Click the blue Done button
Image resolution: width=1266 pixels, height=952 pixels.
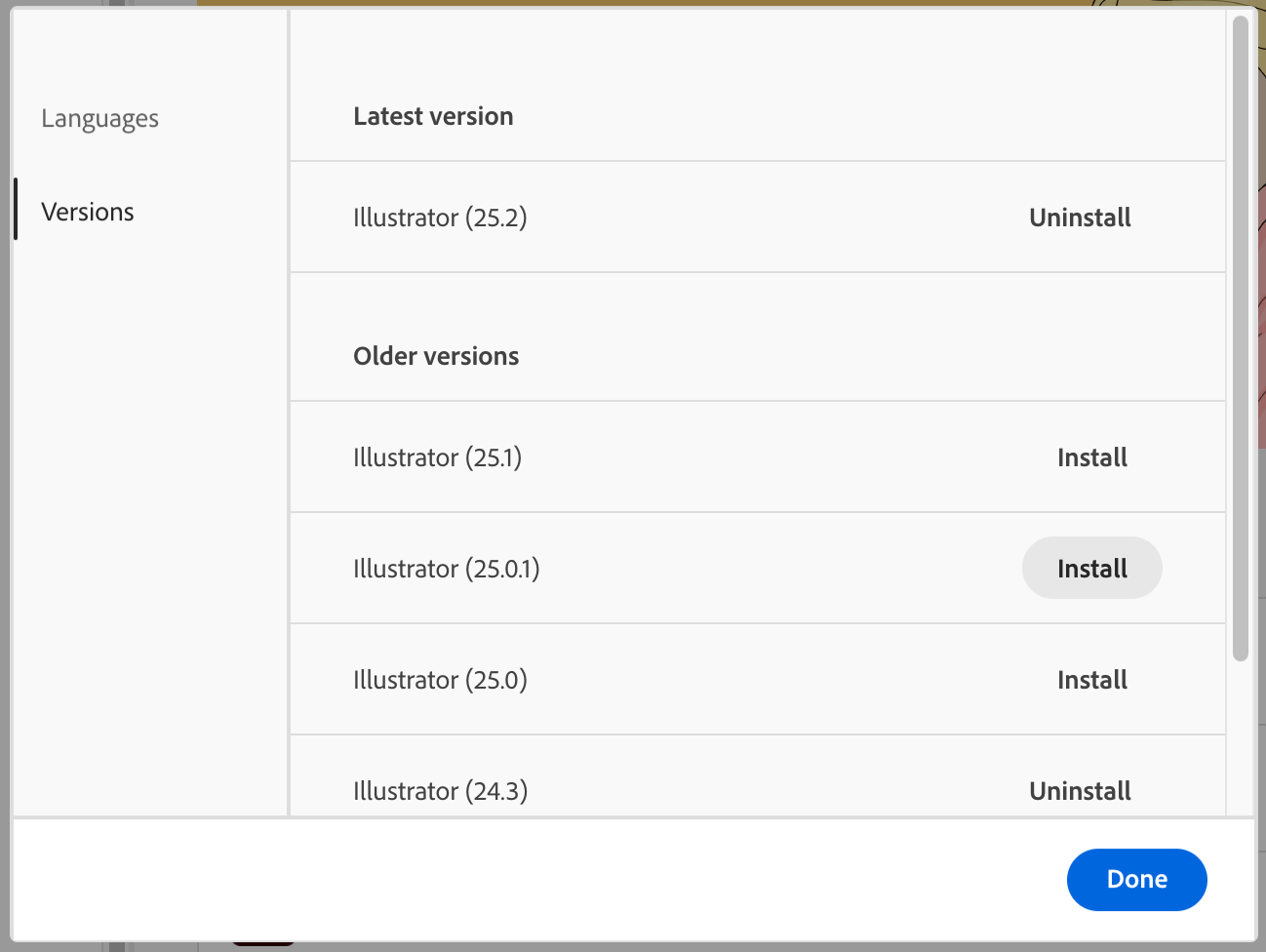click(x=1137, y=879)
